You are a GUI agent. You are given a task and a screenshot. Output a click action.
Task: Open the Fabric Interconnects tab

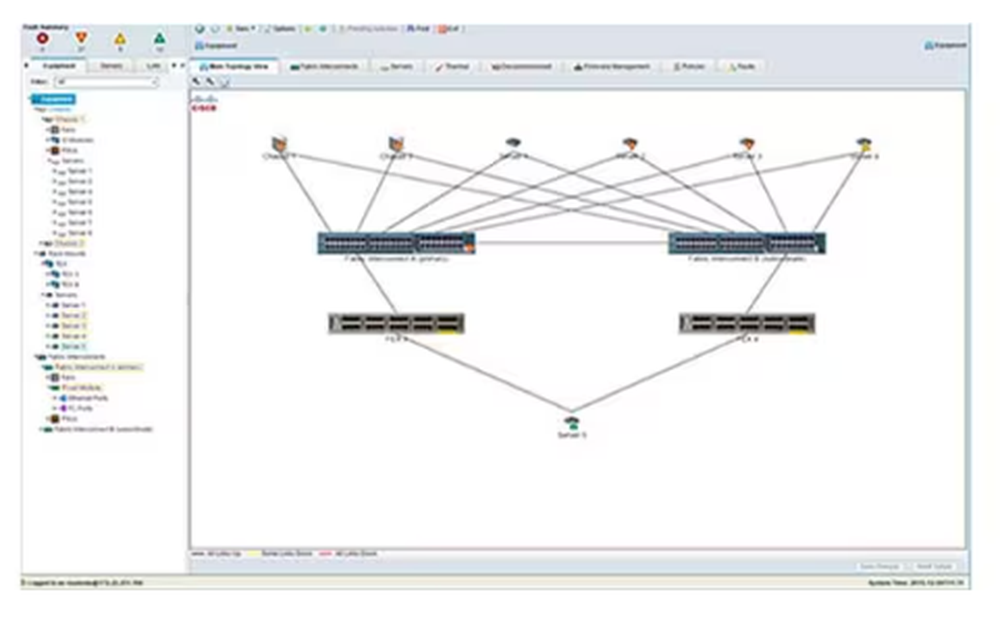(x=325, y=66)
